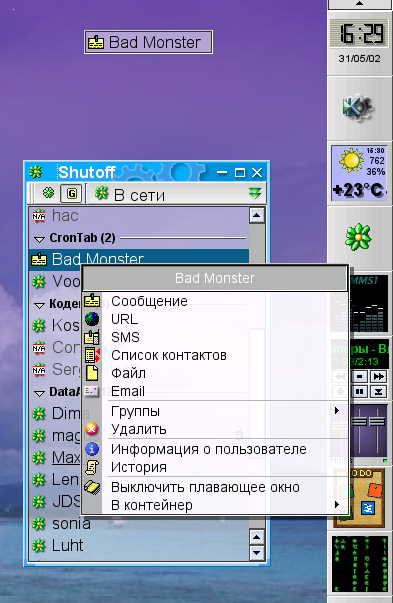Open the blue info icon for user information
Viewport: 393px width, 603px height.
tap(92, 449)
